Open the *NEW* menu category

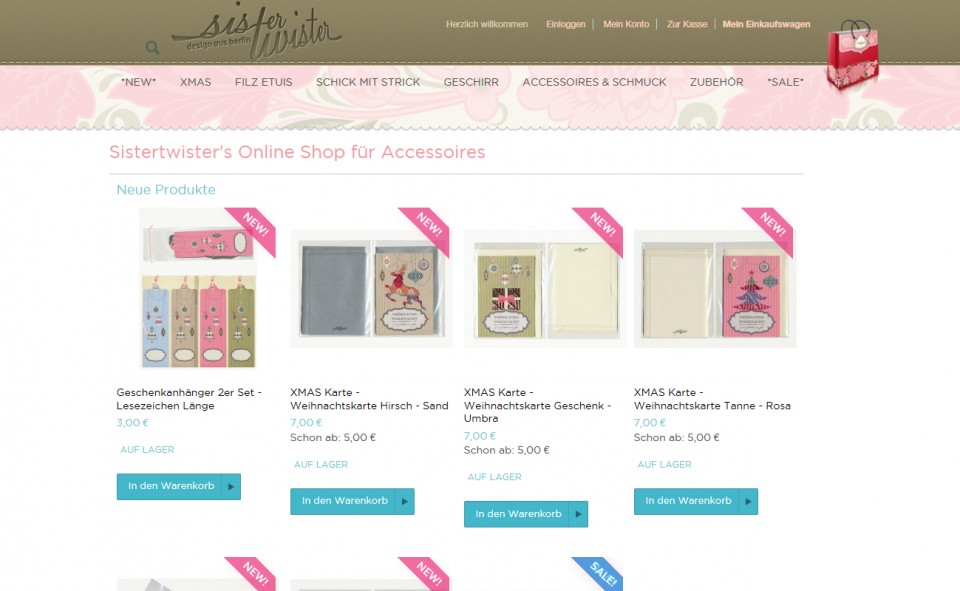pyautogui.click(x=138, y=82)
